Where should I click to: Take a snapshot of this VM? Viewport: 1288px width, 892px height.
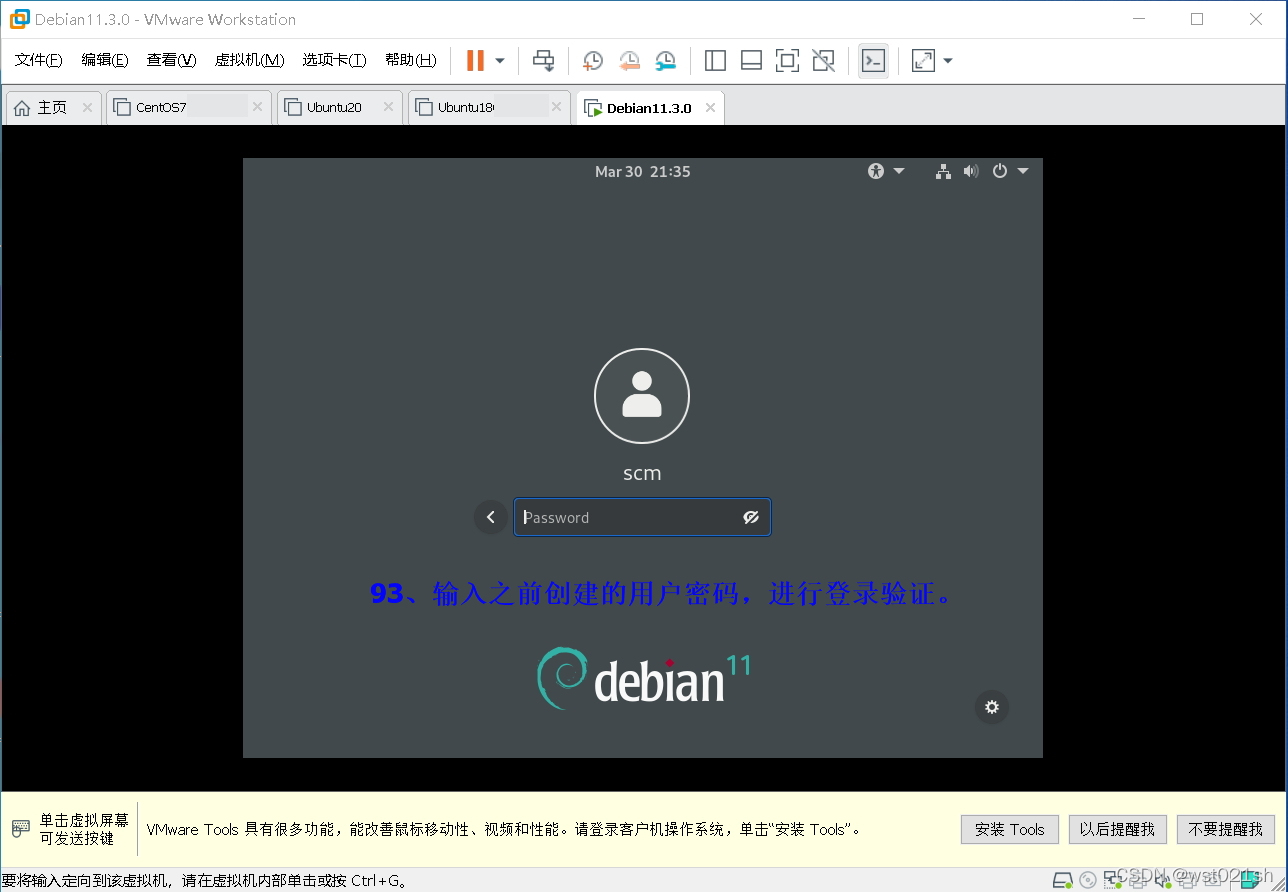(x=593, y=61)
